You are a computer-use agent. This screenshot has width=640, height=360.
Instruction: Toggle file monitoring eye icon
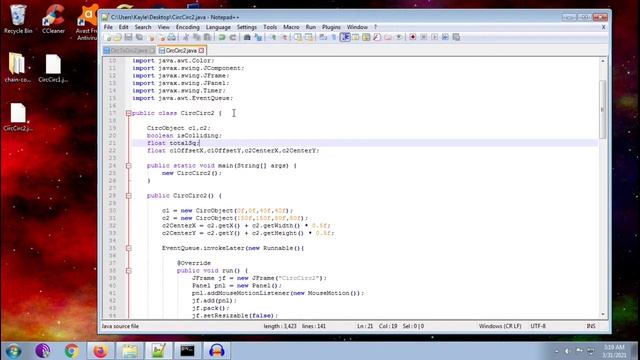point(399,38)
